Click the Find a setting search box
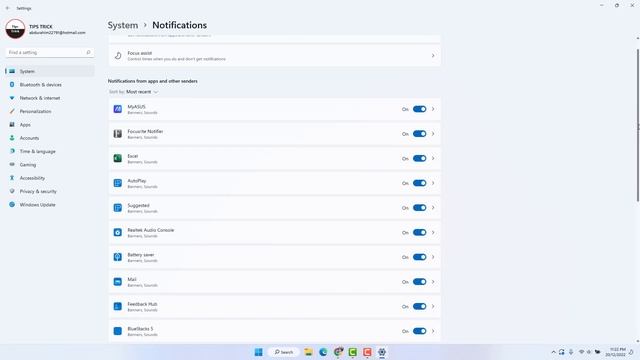 coord(50,52)
